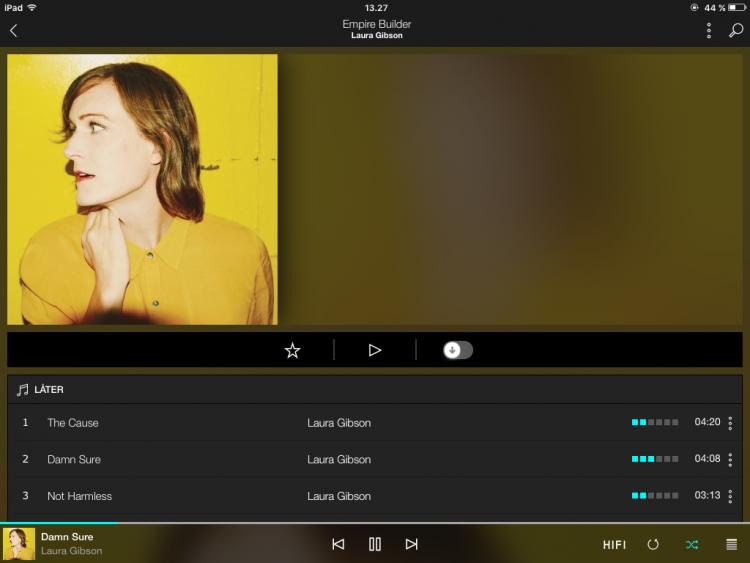Open options for The Cause track
Image resolution: width=750 pixels, height=563 pixels.
(730, 423)
